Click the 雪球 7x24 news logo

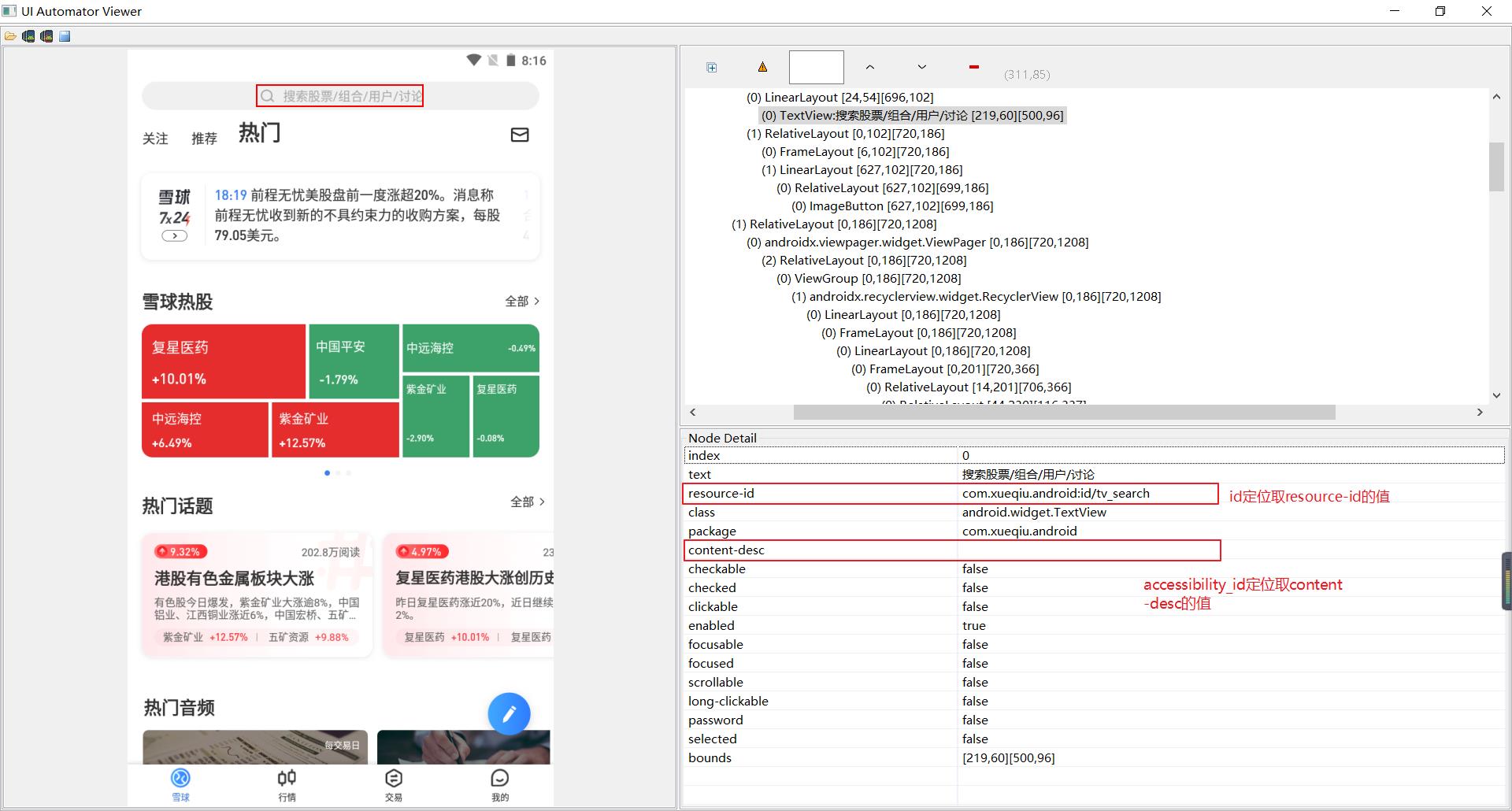click(x=174, y=214)
